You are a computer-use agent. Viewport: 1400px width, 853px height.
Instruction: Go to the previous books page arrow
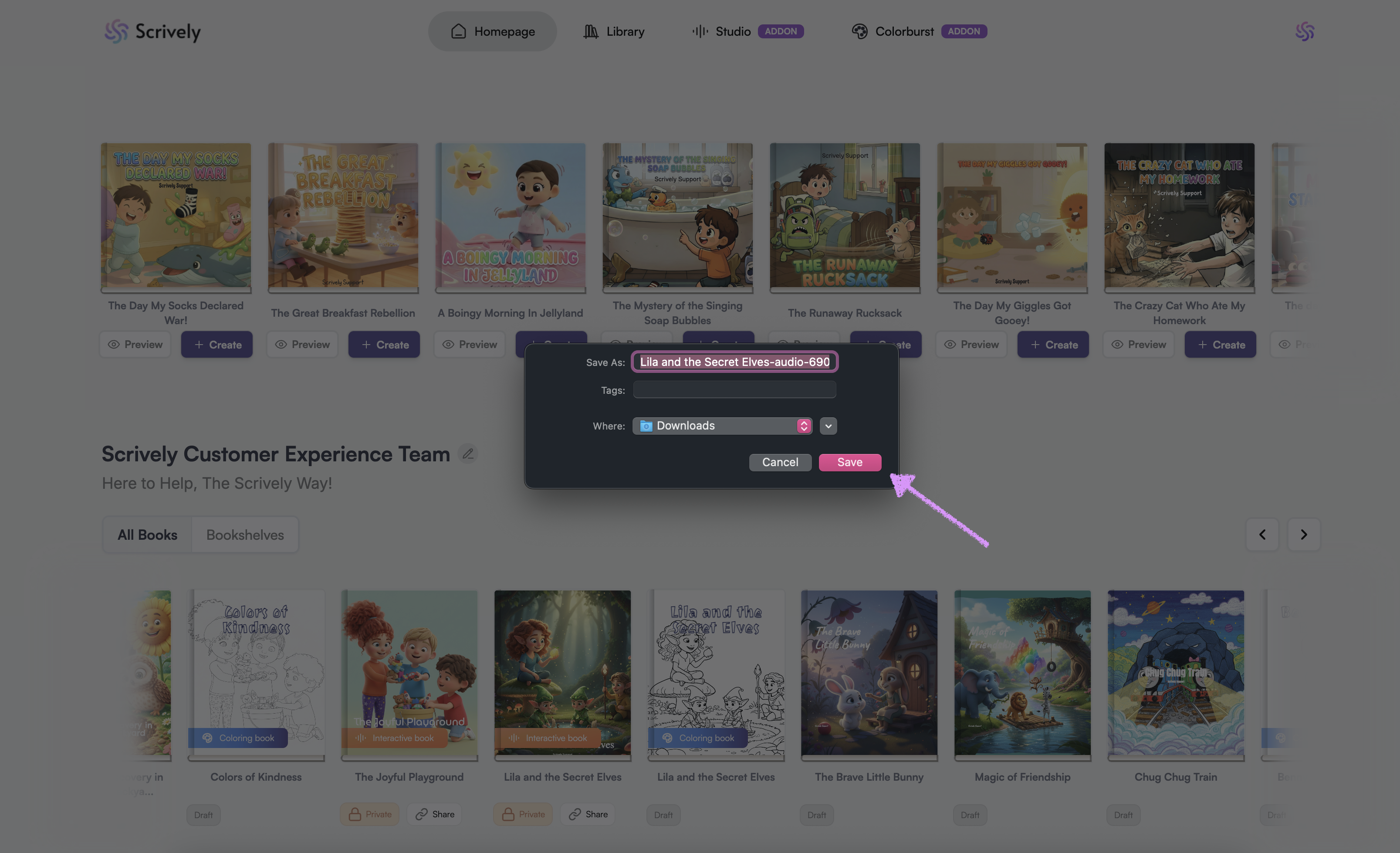pyautogui.click(x=1262, y=534)
